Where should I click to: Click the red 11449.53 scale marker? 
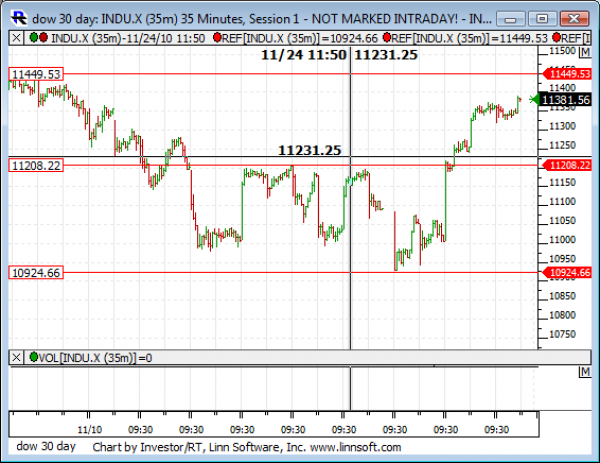tap(567, 74)
